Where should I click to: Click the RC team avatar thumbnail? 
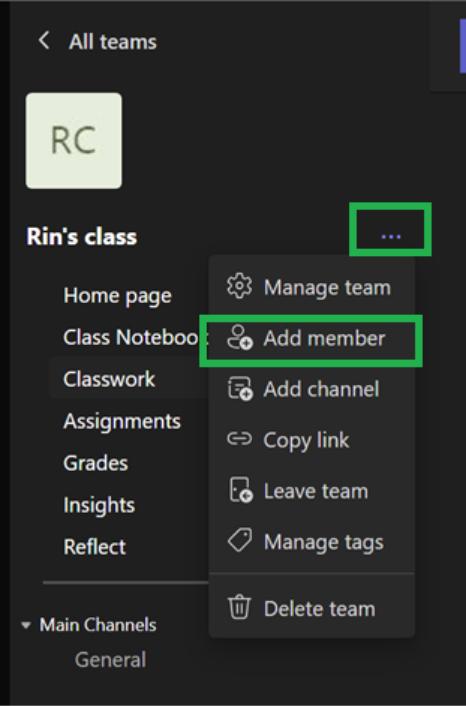(x=74, y=140)
